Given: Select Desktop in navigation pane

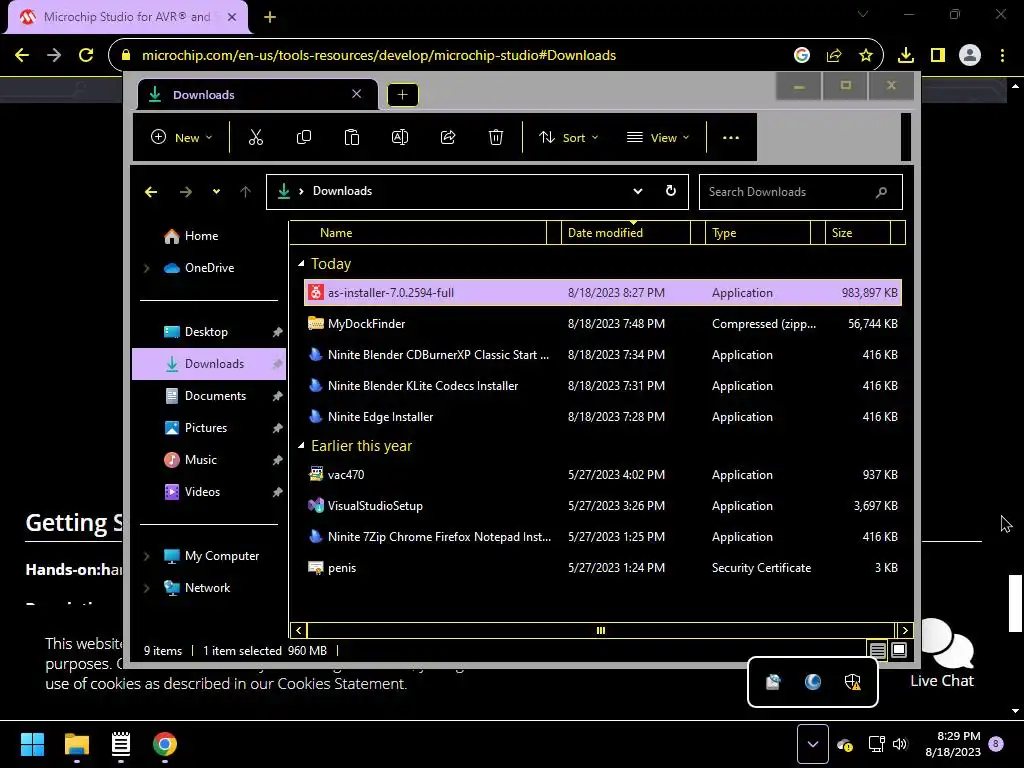Looking at the screenshot, I should [209, 332].
